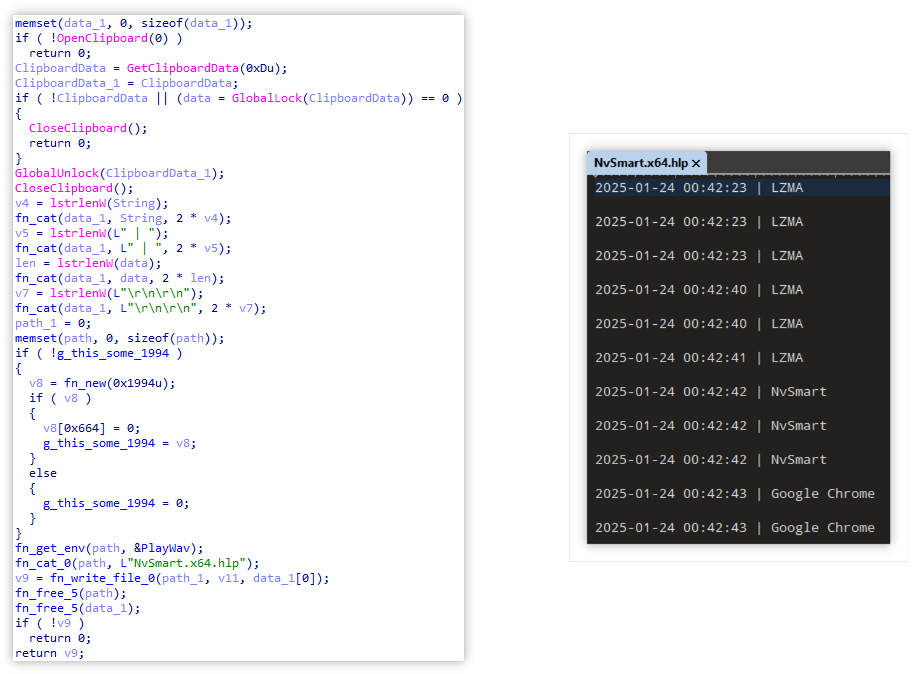This screenshot has height=674, width=921.
Task: Click the 'else' keyword in code
Action: point(43,473)
